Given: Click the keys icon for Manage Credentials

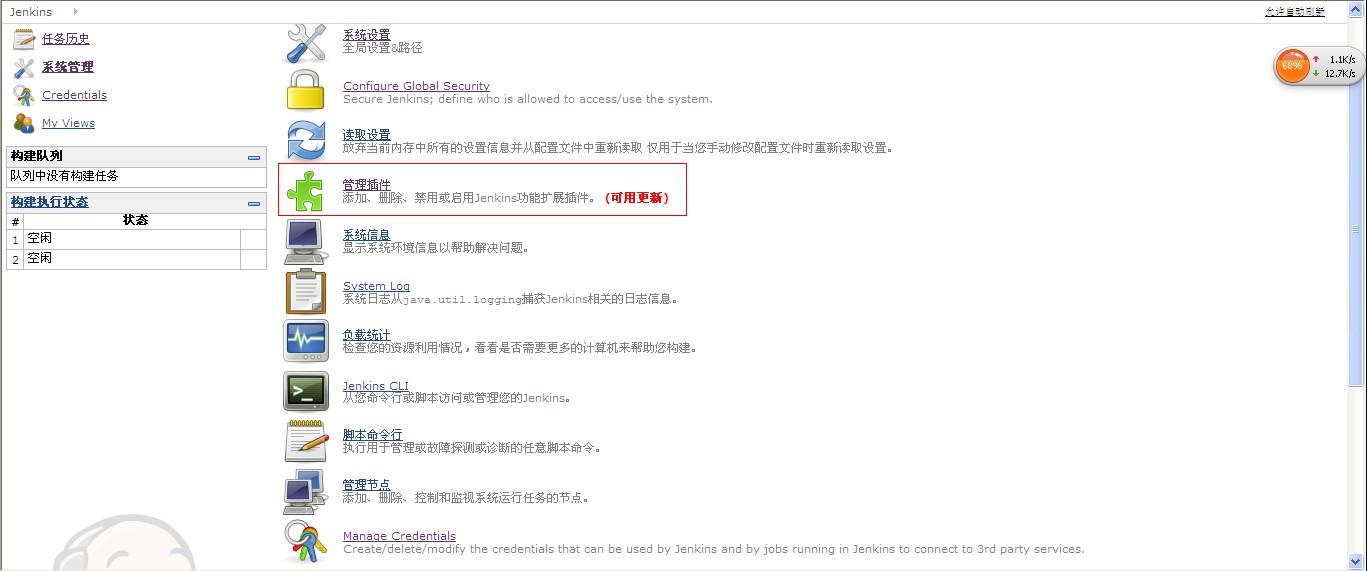Looking at the screenshot, I should click(305, 541).
